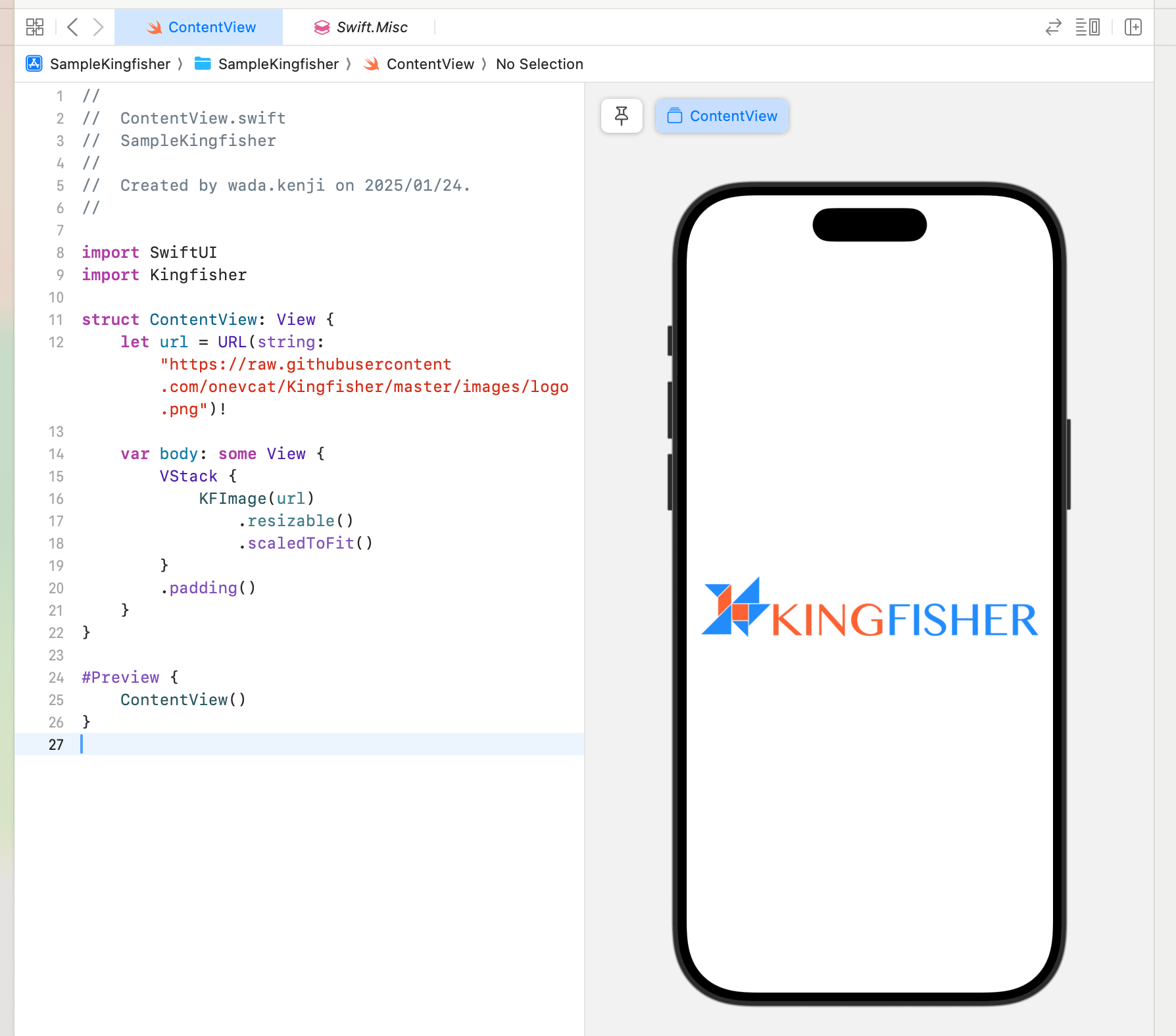Click the iPhone Dynamic Island in preview
1176x1036 pixels.
[x=870, y=225]
